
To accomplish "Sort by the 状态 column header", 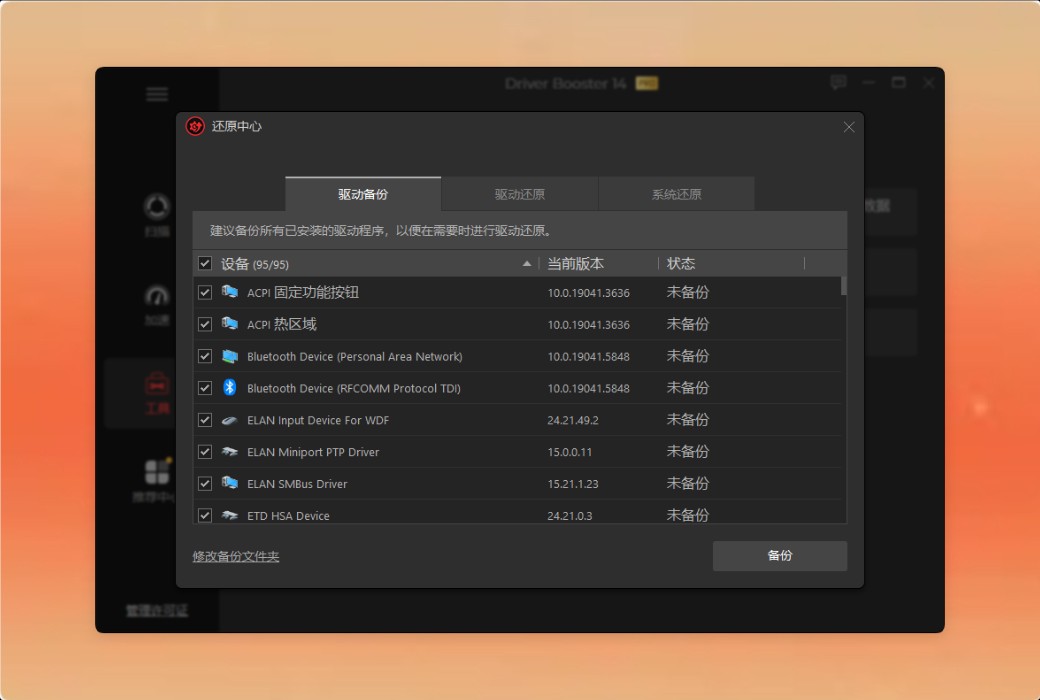I will [681, 263].
